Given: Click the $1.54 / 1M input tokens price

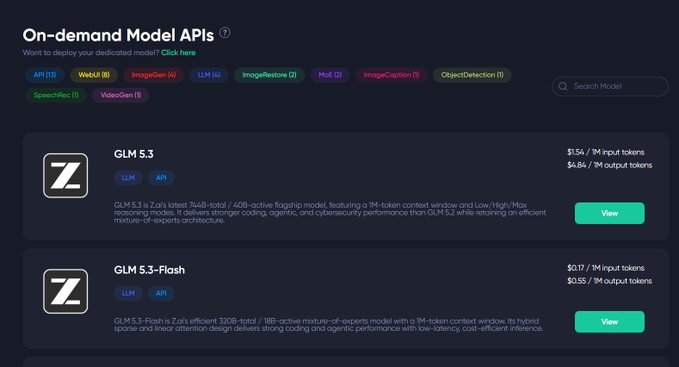Looking at the screenshot, I should point(605,152).
